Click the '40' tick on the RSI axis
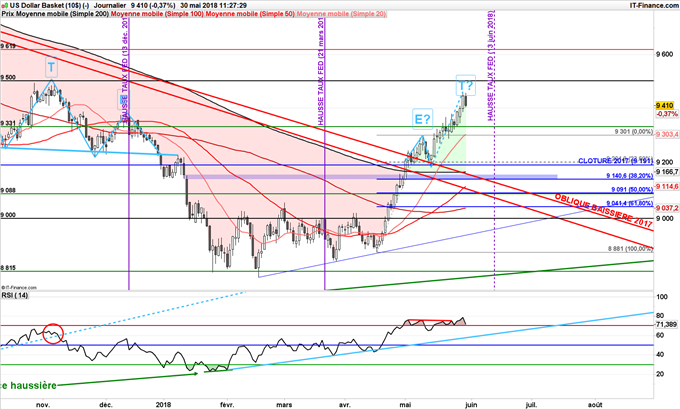 [x=660, y=354]
